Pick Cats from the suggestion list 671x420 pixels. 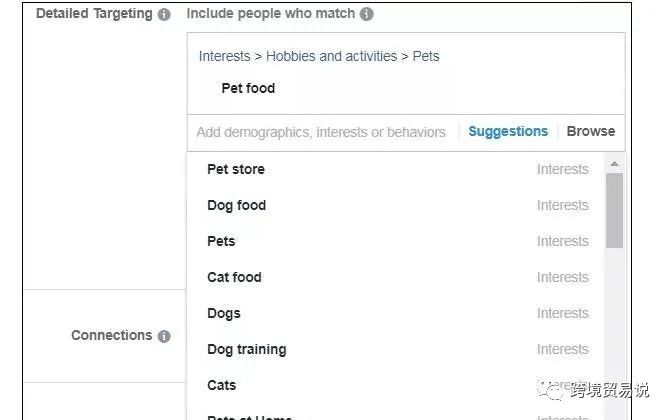222,385
